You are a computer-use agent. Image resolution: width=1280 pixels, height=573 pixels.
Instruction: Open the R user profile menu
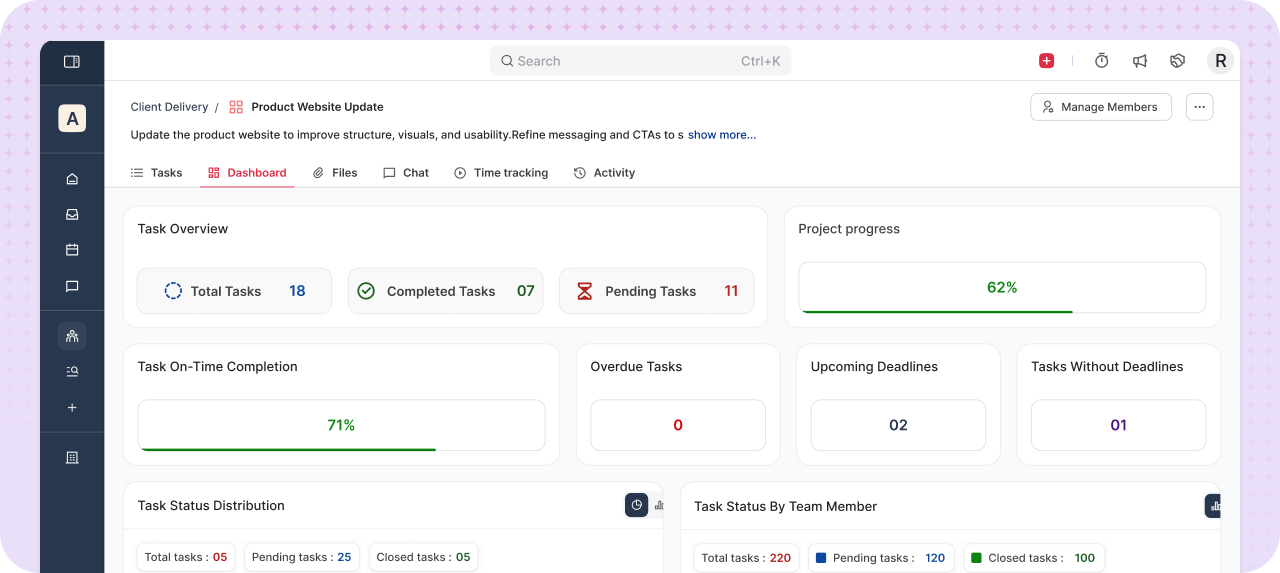click(x=1220, y=61)
